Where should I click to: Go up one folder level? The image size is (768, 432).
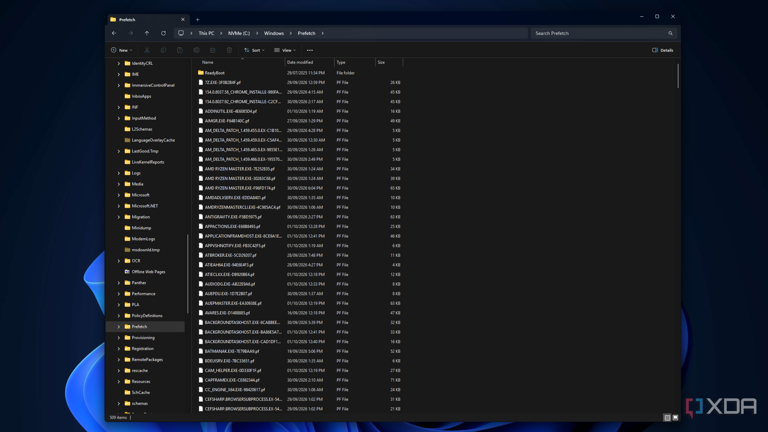pyautogui.click(x=147, y=33)
